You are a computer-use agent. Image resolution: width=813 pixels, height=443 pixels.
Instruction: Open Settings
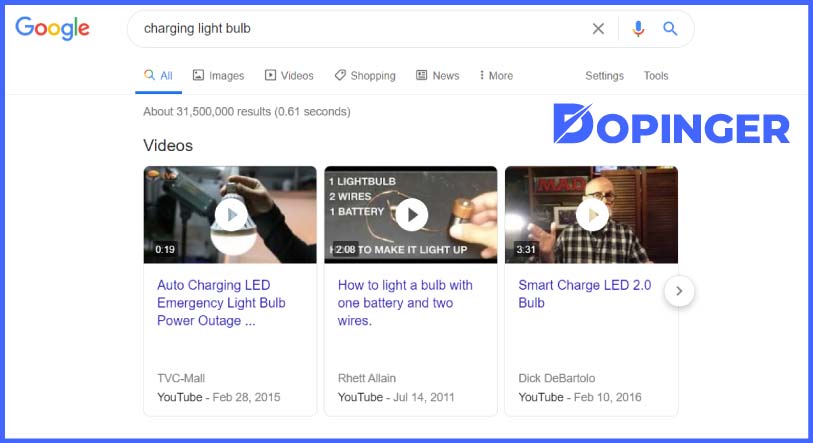605,76
